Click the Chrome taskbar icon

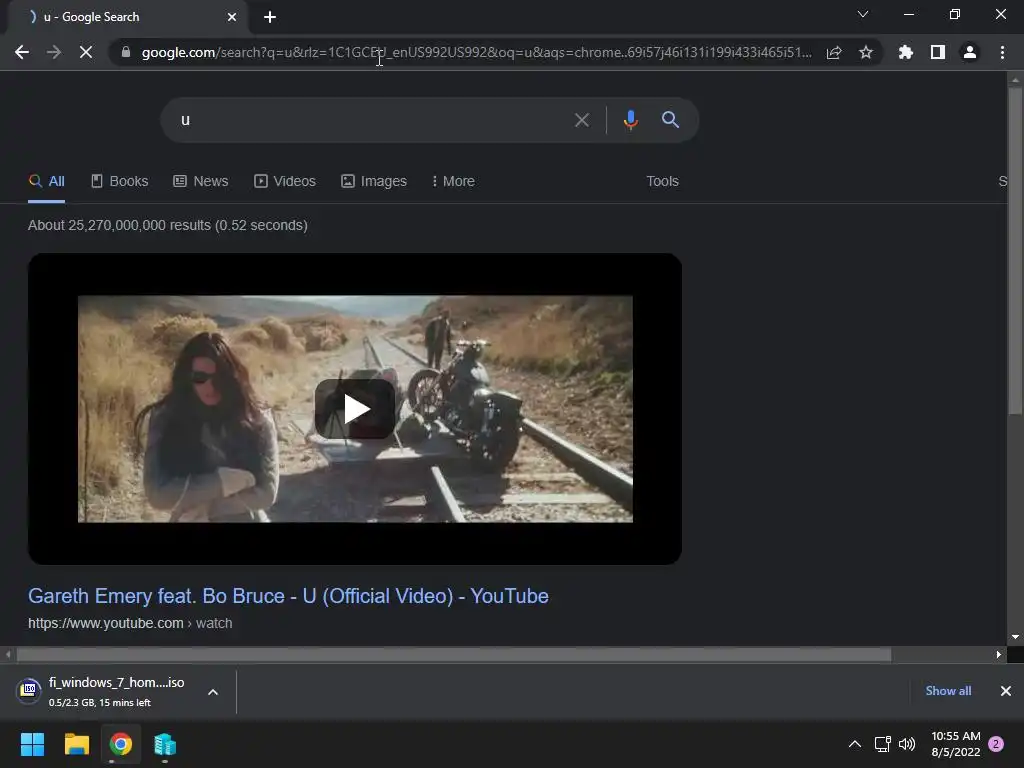tap(121, 744)
